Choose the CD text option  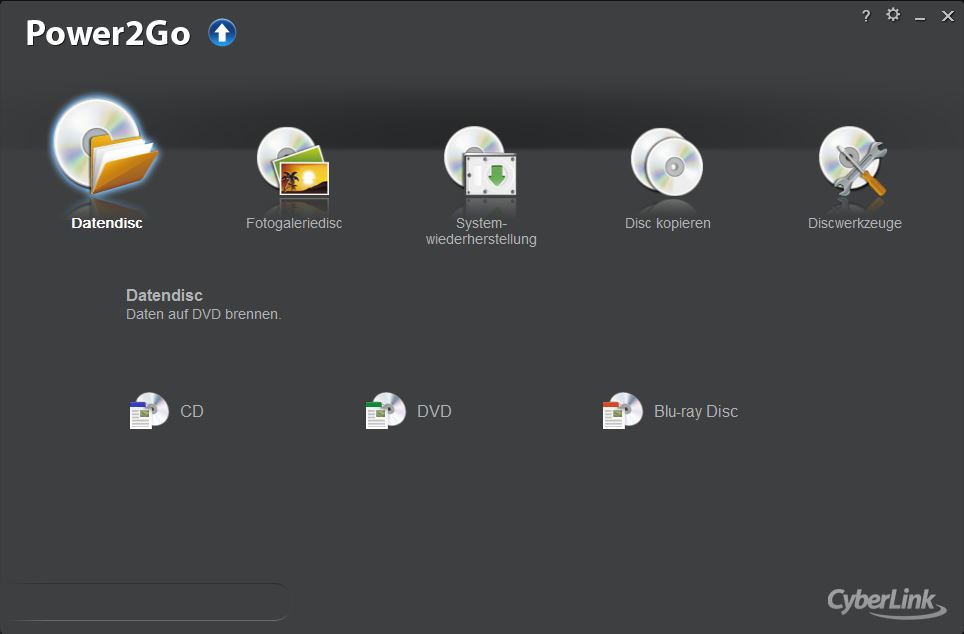click(192, 411)
